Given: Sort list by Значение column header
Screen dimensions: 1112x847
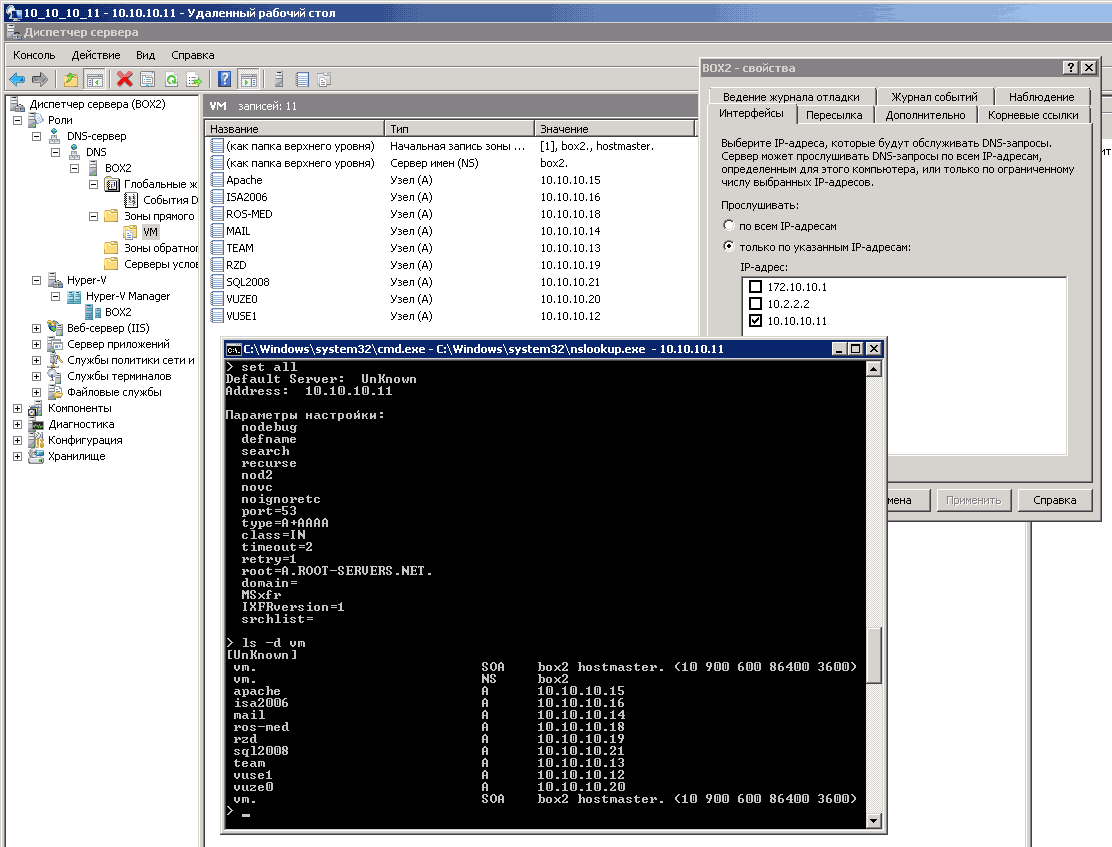Looking at the screenshot, I should pyautogui.click(x=614, y=129).
